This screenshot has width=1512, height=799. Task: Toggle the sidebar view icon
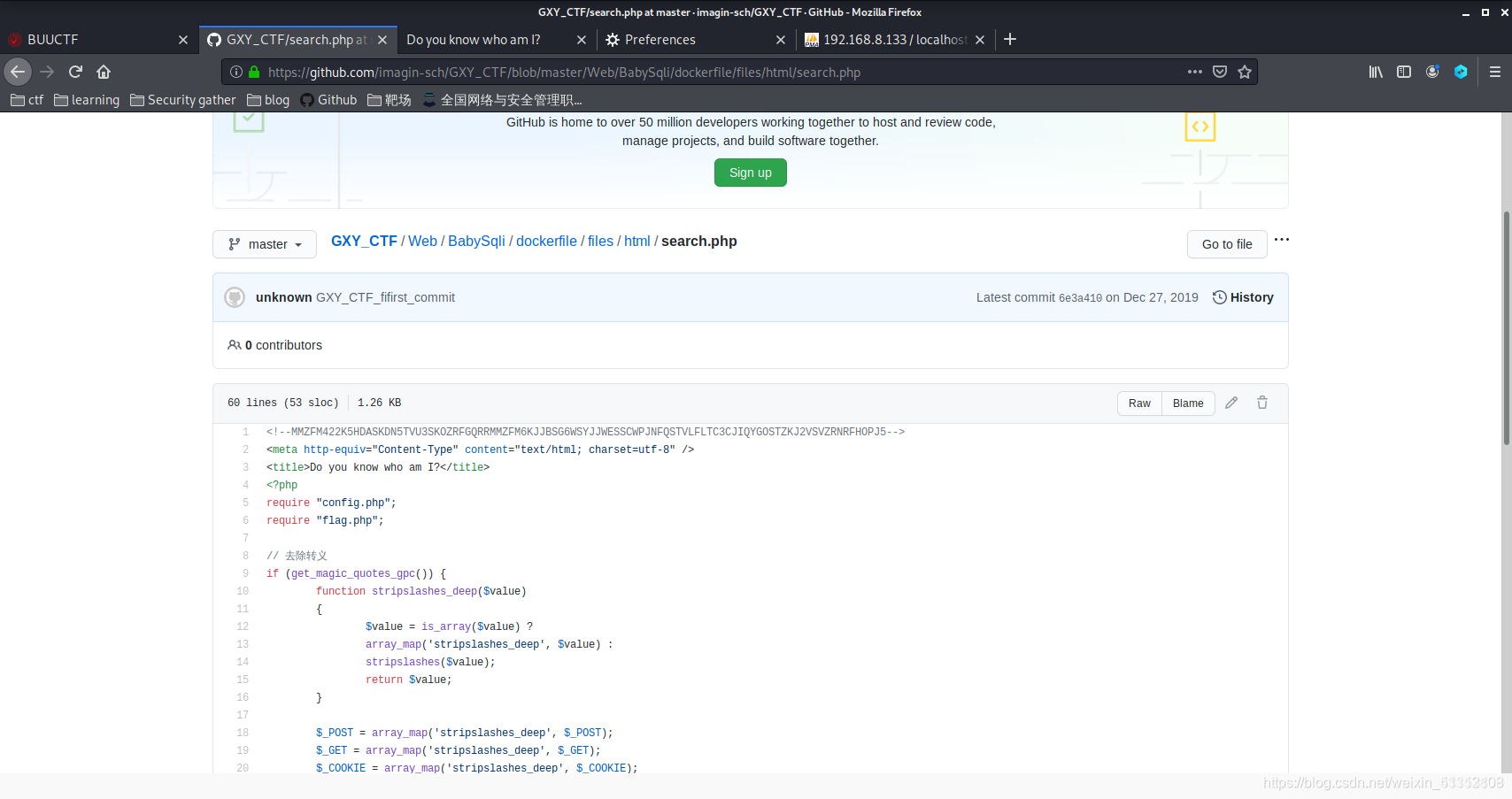click(x=1404, y=72)
